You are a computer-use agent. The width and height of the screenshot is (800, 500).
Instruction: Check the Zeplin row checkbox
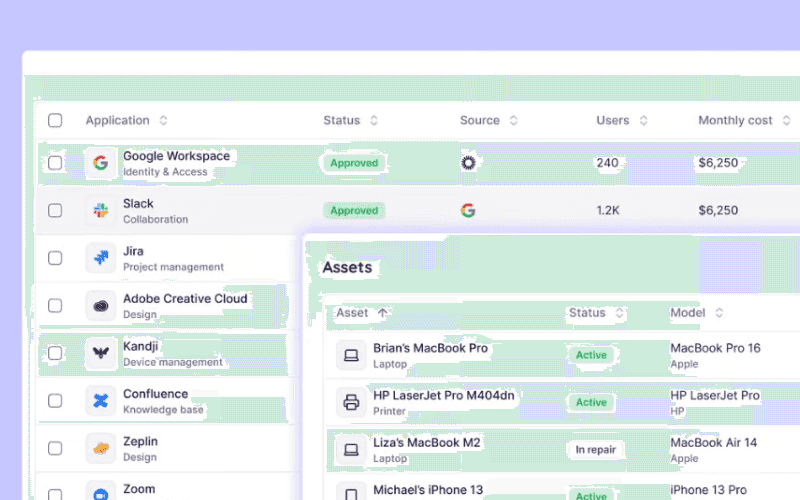[x=55, y=448]
